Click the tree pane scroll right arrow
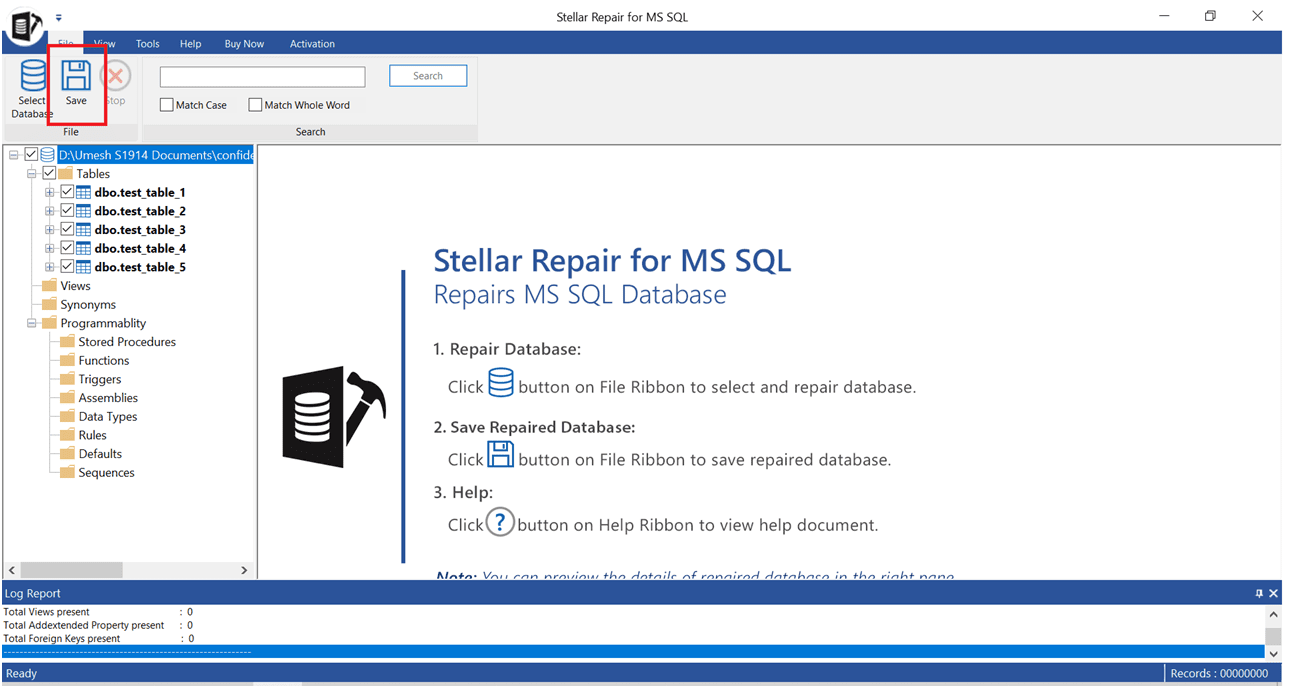 click(x=244, y=570)
